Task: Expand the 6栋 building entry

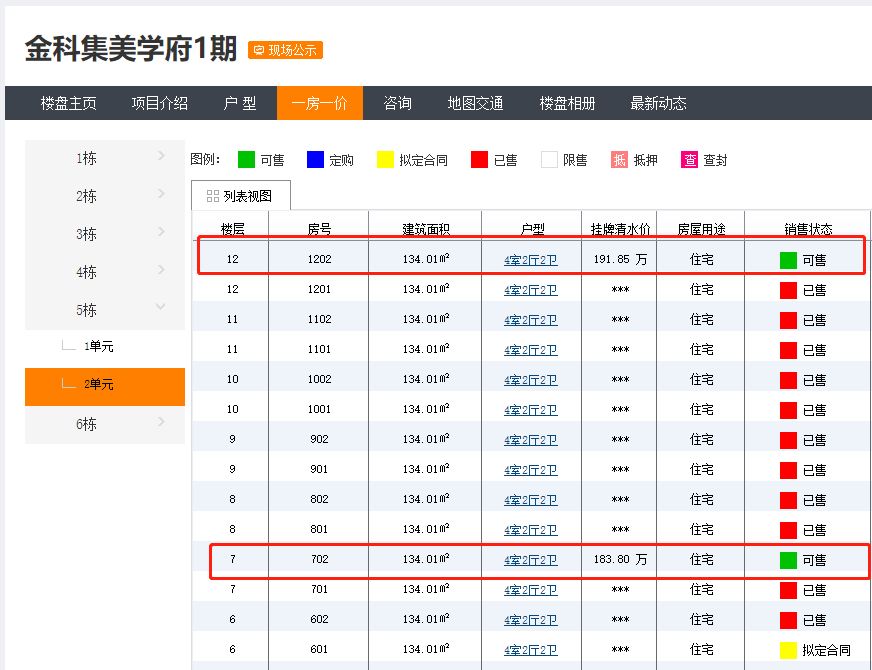Action: [x=105, y=424]
